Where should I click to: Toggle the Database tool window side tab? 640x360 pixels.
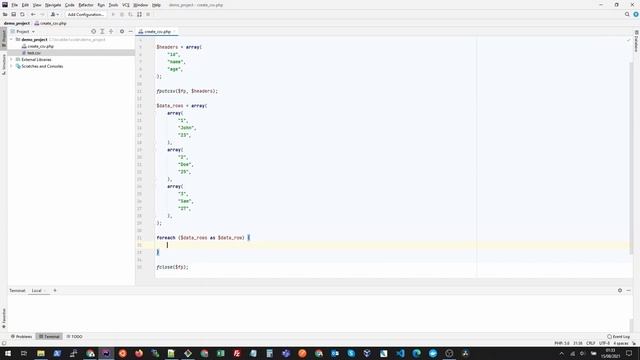(x=636, y=42)
